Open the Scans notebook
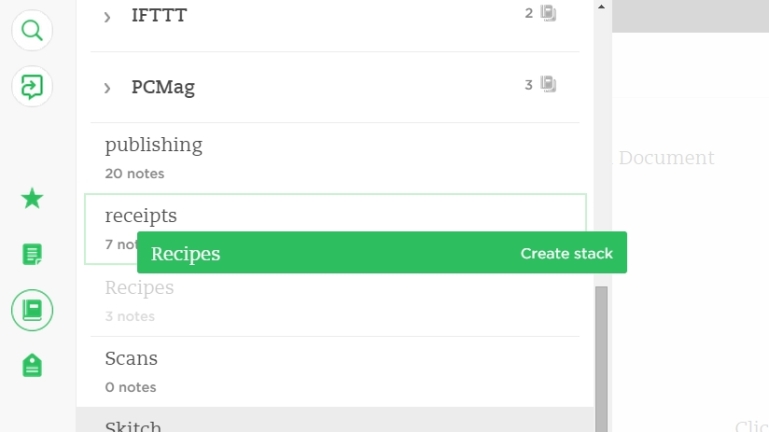The width and height of the screenshot is (769, 432). 335,372
